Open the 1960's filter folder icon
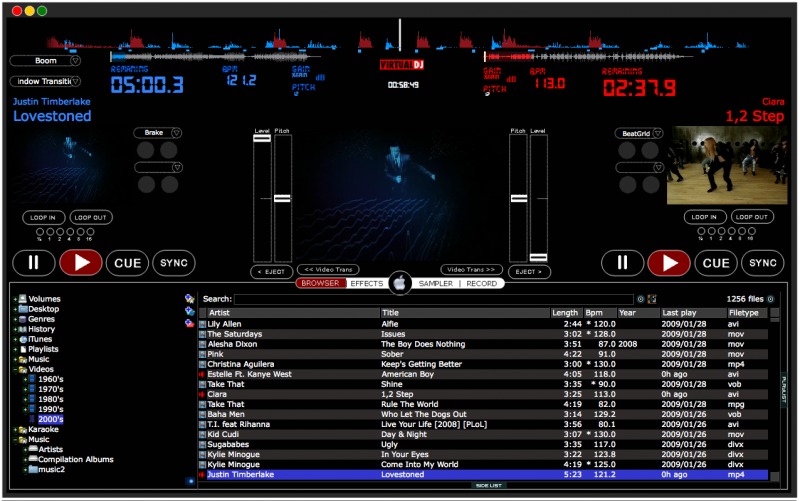 [x=32, y=379]
